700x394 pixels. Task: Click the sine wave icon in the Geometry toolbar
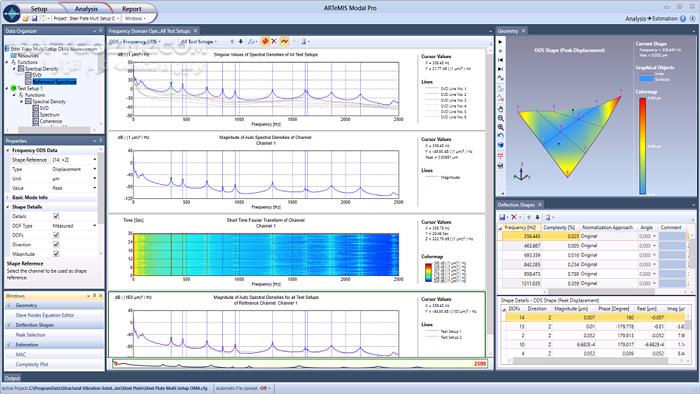pos(500,78)
